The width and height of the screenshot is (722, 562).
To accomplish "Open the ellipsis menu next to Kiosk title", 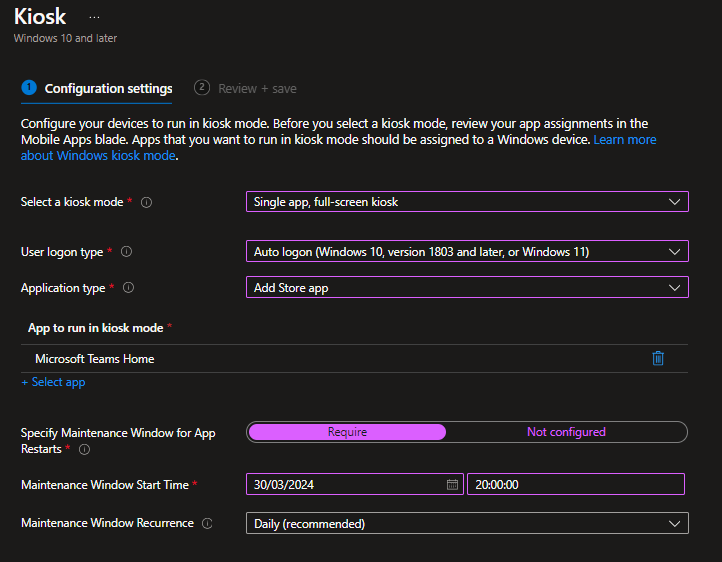I will (94, 18).
